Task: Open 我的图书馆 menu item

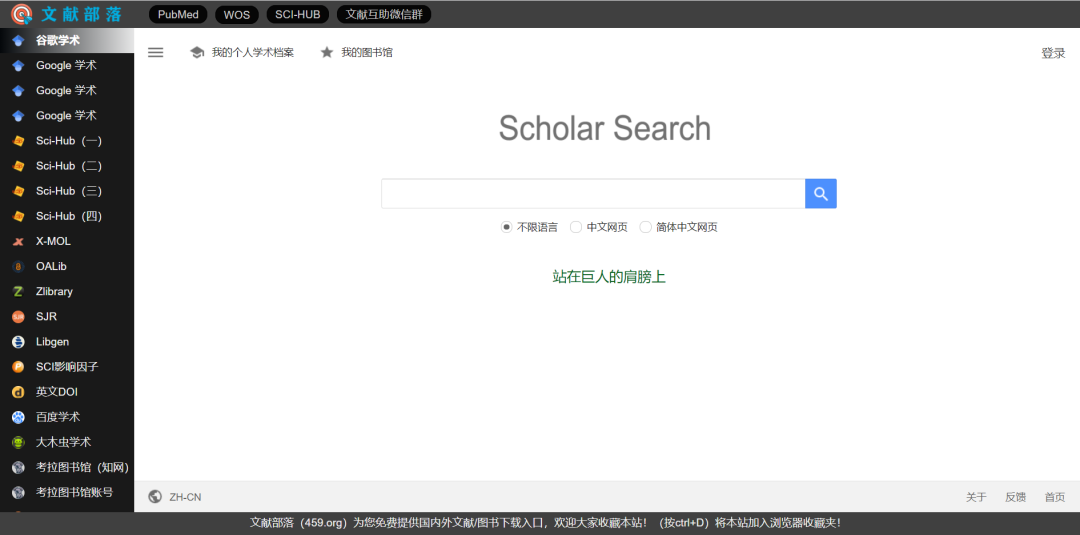Action: 367,52
